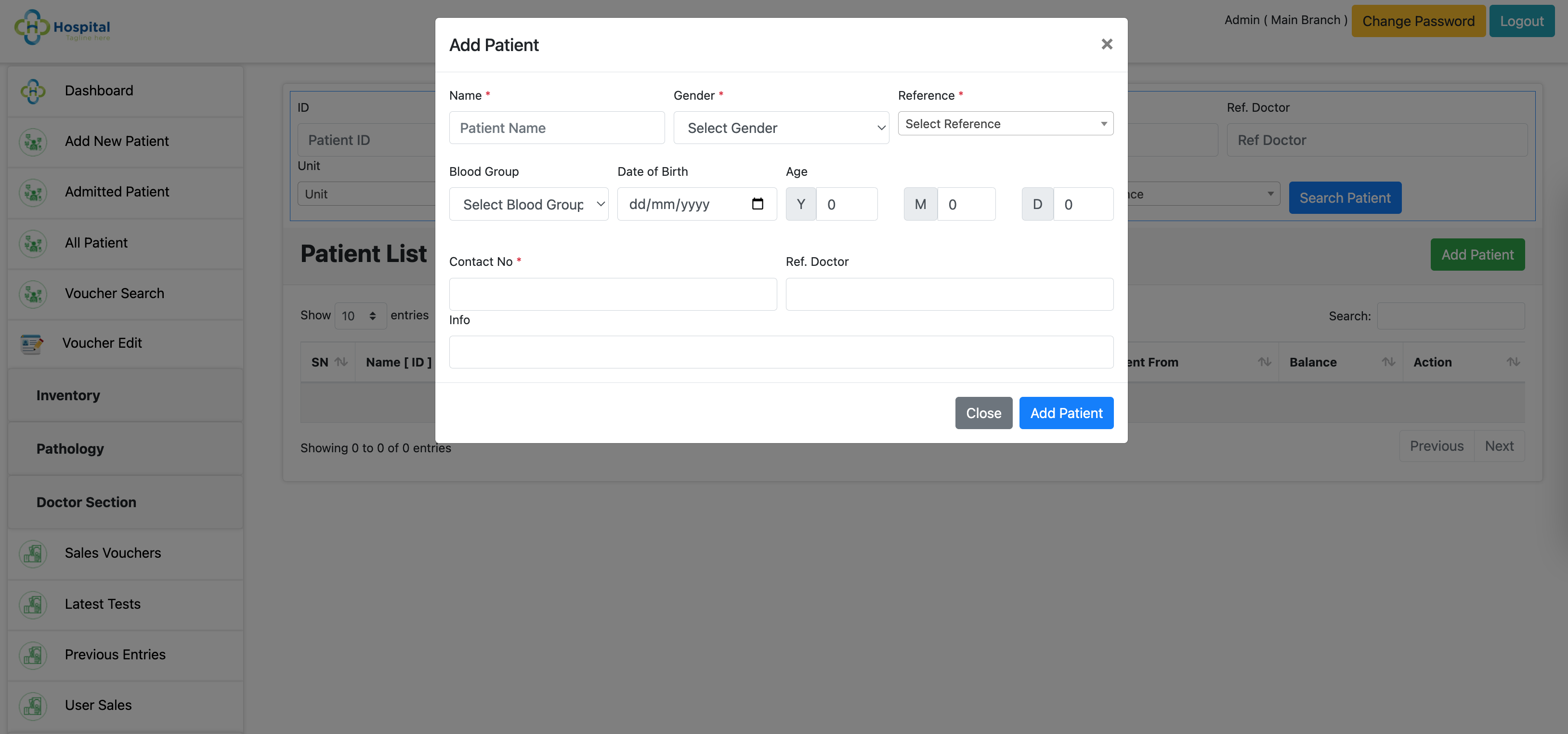Viewport: 1568px width, 734px height.
Task: Expand the Select Gender dropdown
Action: [x=781, y=128]
